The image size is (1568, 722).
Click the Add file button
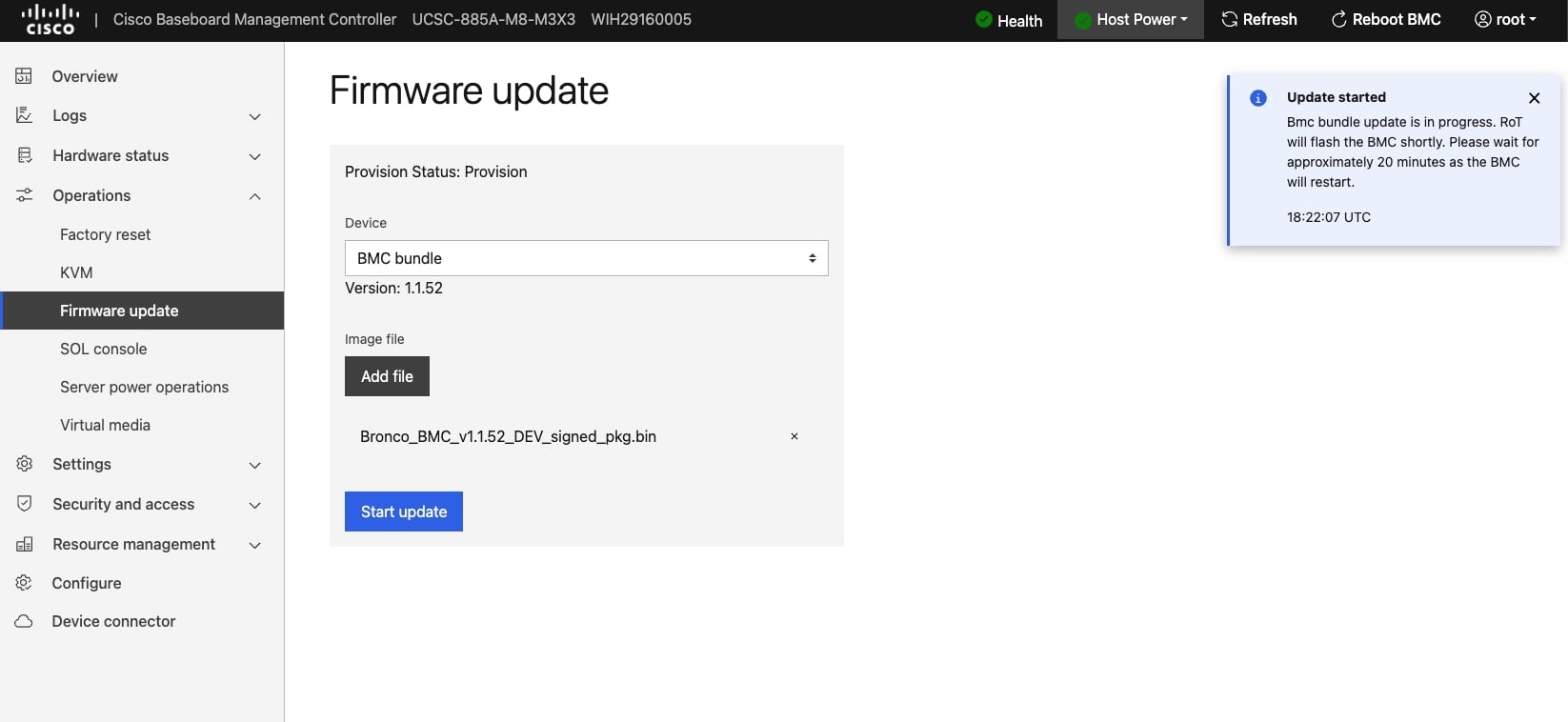pos(387,376)
